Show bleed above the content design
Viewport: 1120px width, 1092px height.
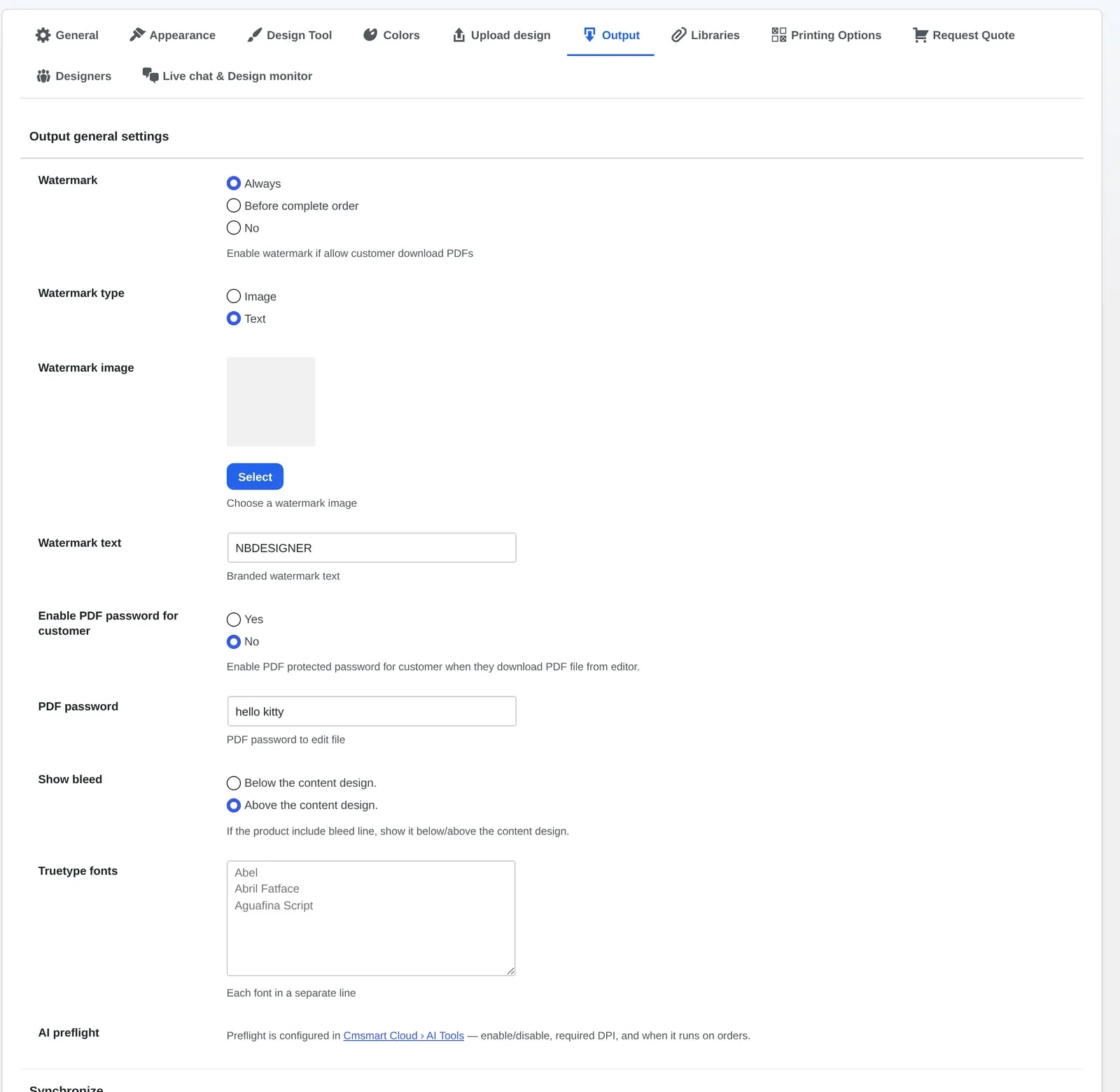(x=234, y=806)
